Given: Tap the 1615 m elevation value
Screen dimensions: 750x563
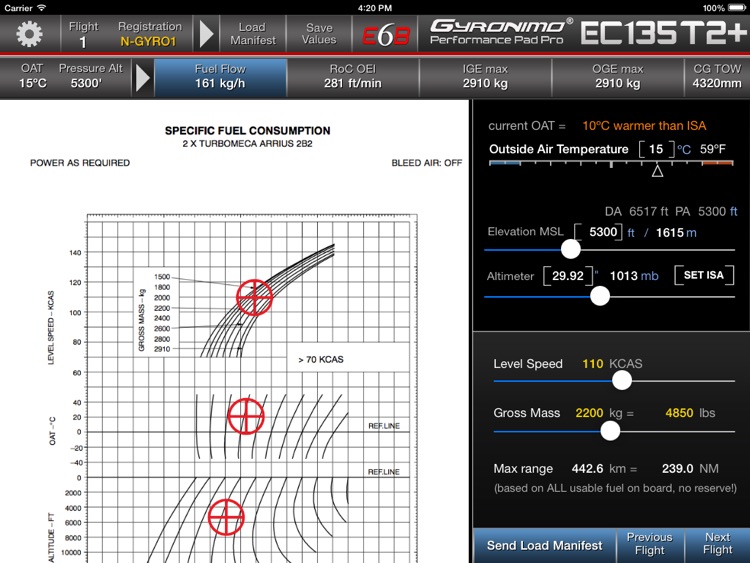Looking at the screenshot, I should coord(676,233).
